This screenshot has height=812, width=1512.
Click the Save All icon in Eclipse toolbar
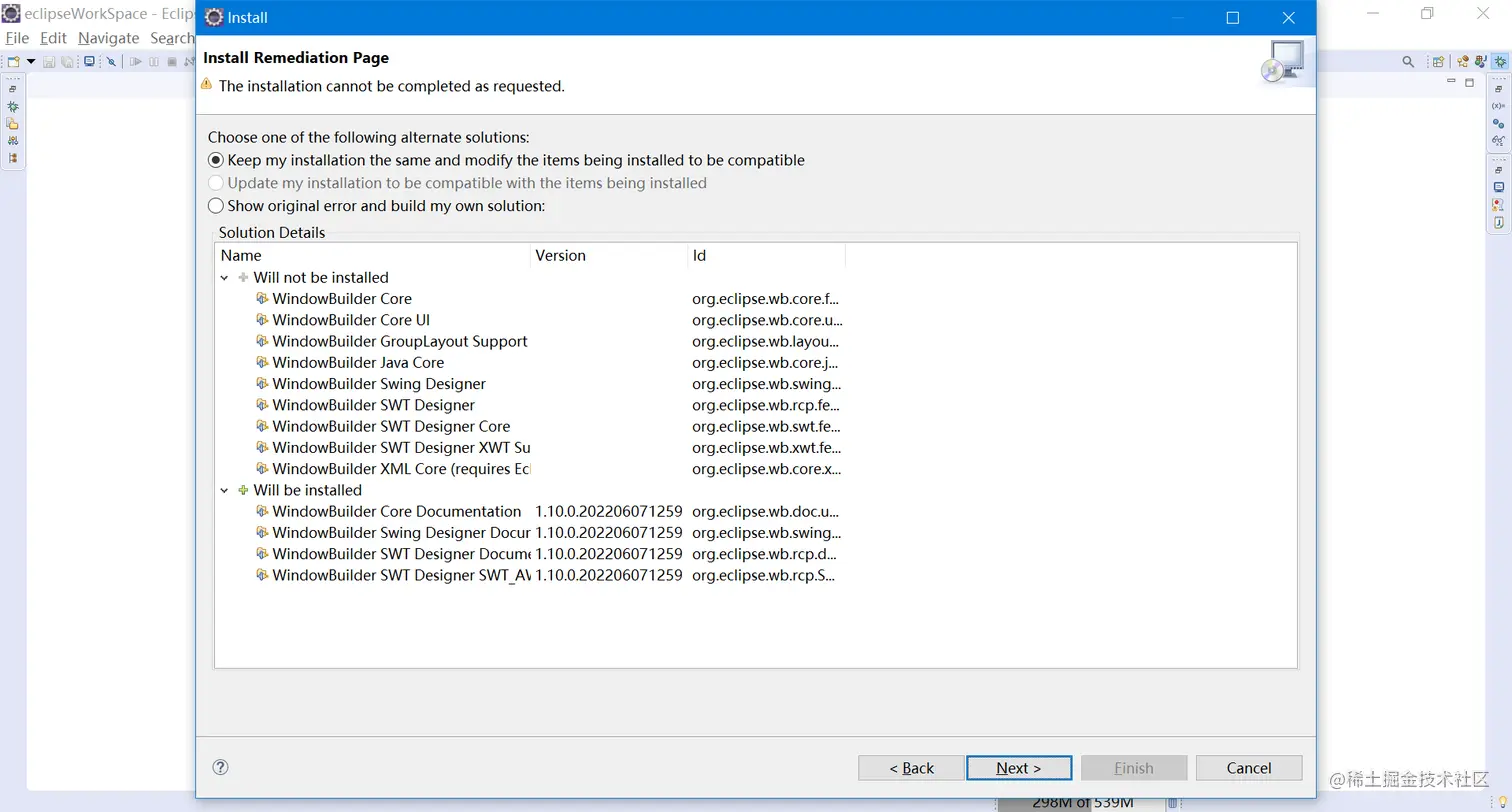[67, 62]
